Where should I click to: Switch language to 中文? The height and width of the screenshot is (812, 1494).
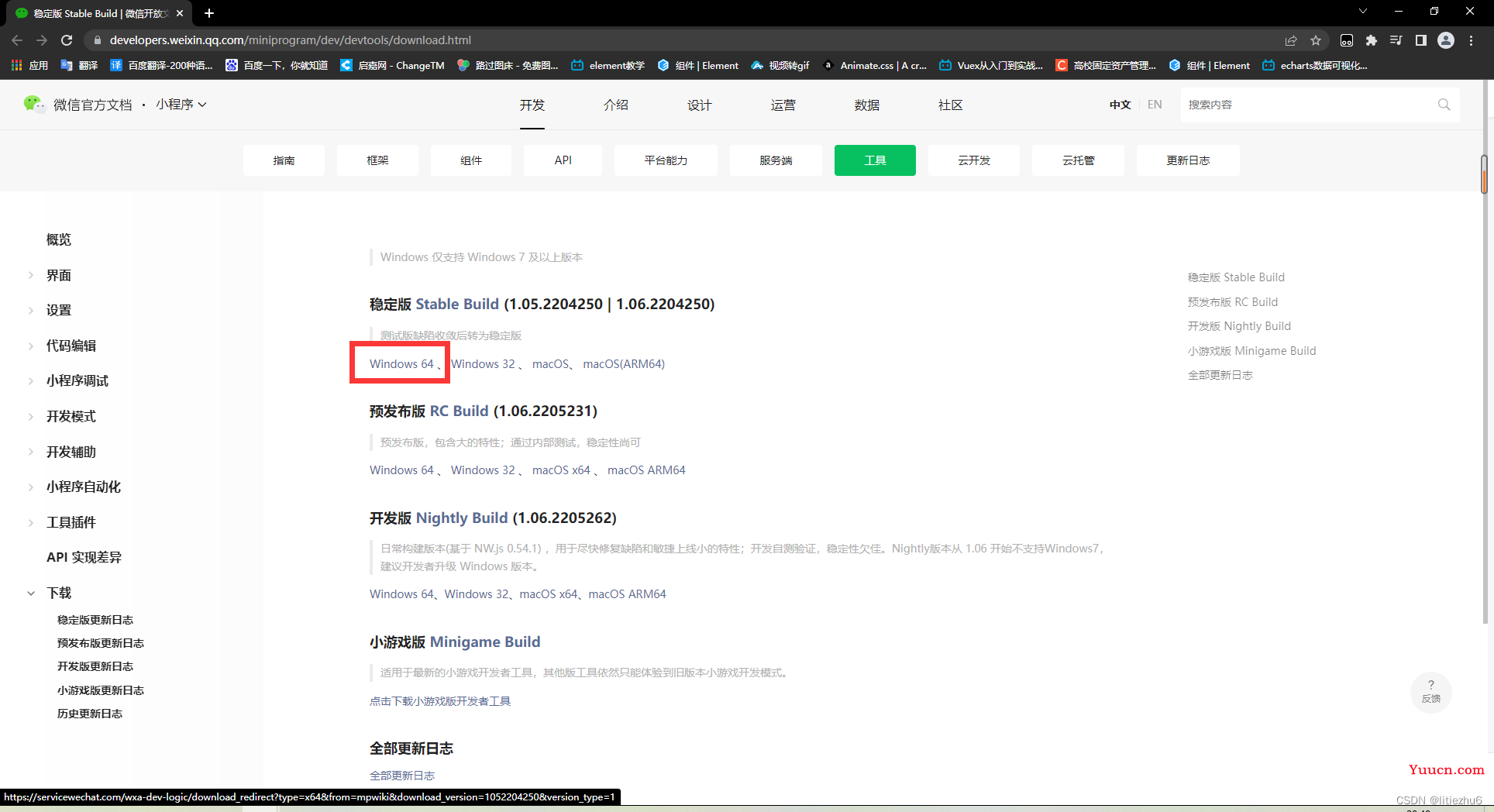[1120, 105]
